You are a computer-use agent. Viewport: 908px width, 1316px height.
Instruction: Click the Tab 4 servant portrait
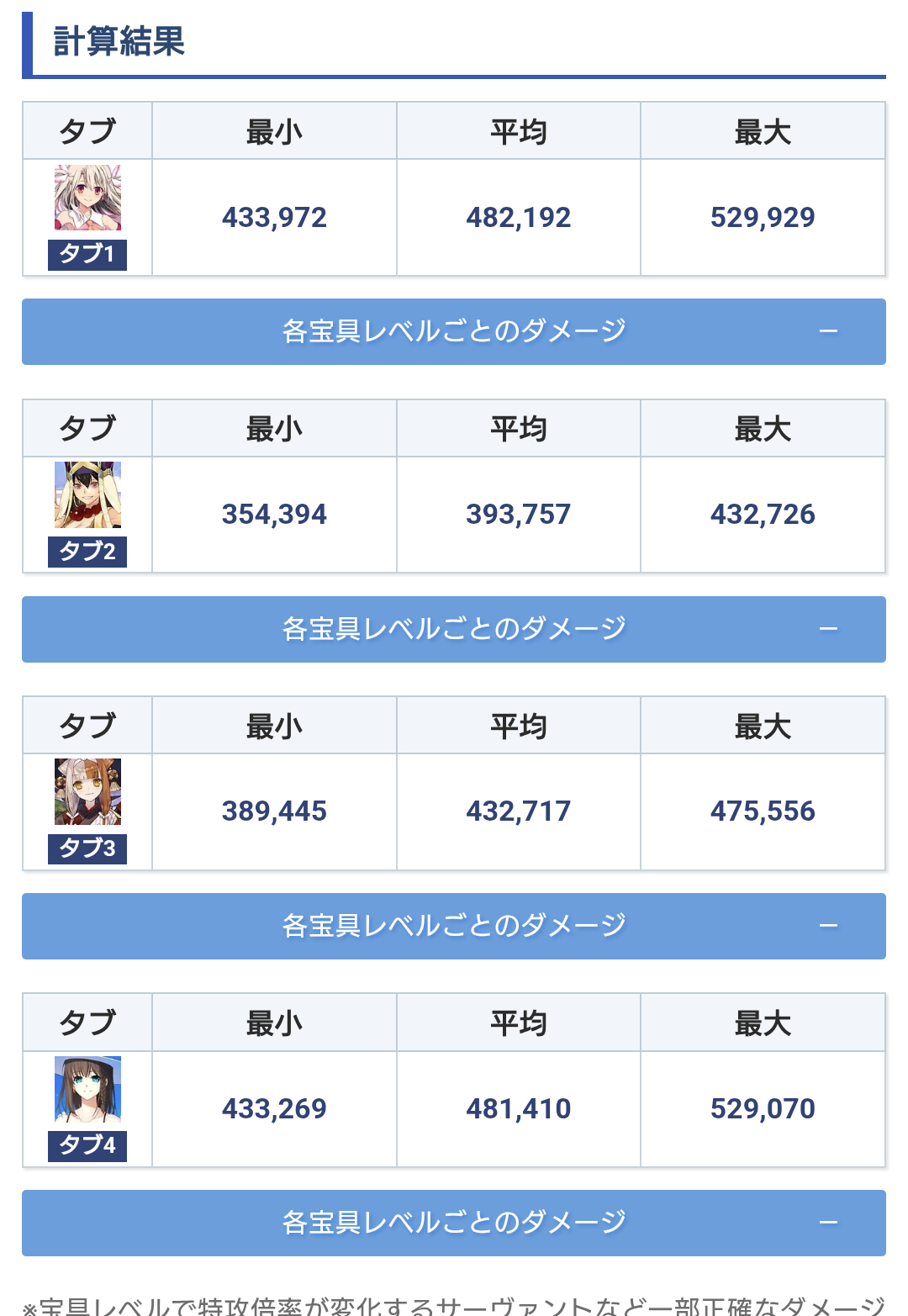point(87,1089)
